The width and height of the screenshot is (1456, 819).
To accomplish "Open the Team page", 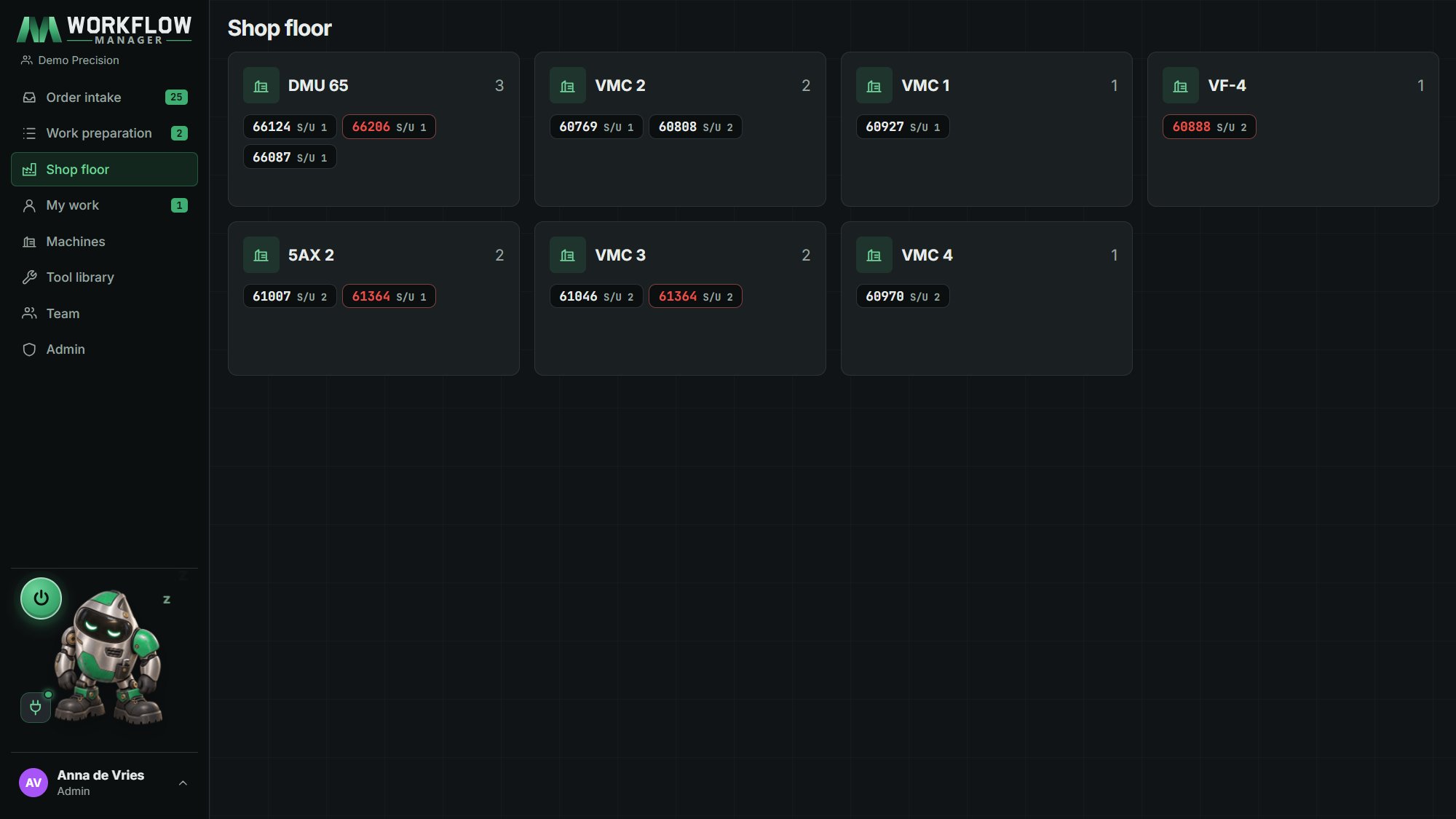I will [x=104, y=314].
